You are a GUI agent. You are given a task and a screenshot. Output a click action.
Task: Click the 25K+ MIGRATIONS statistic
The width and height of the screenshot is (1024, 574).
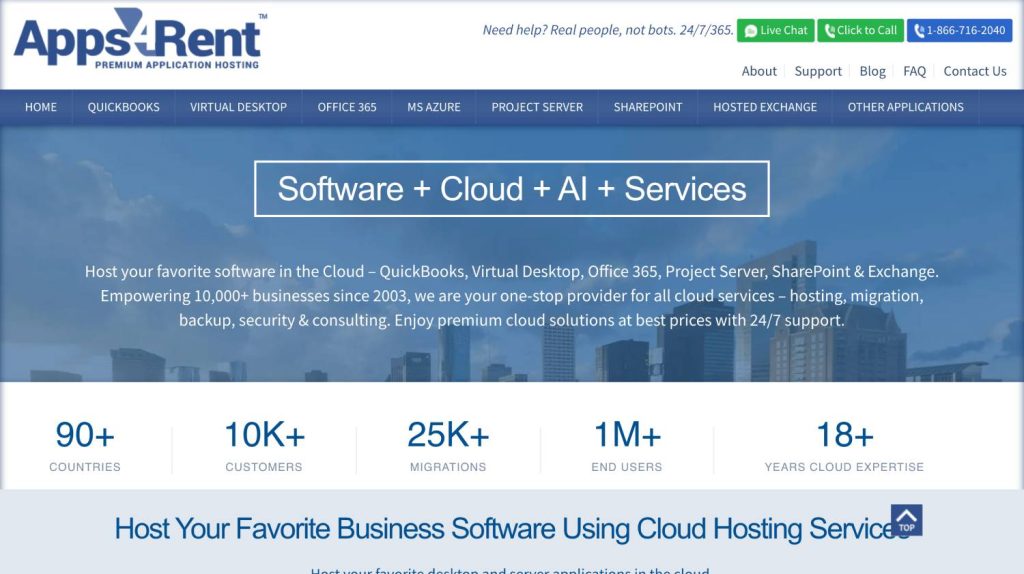(448, 446)
